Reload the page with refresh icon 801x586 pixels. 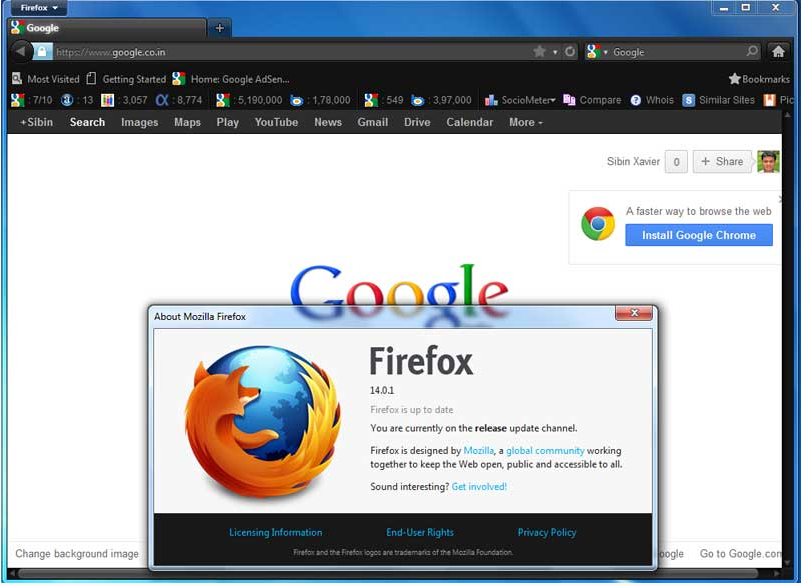[x=570, y=52]
